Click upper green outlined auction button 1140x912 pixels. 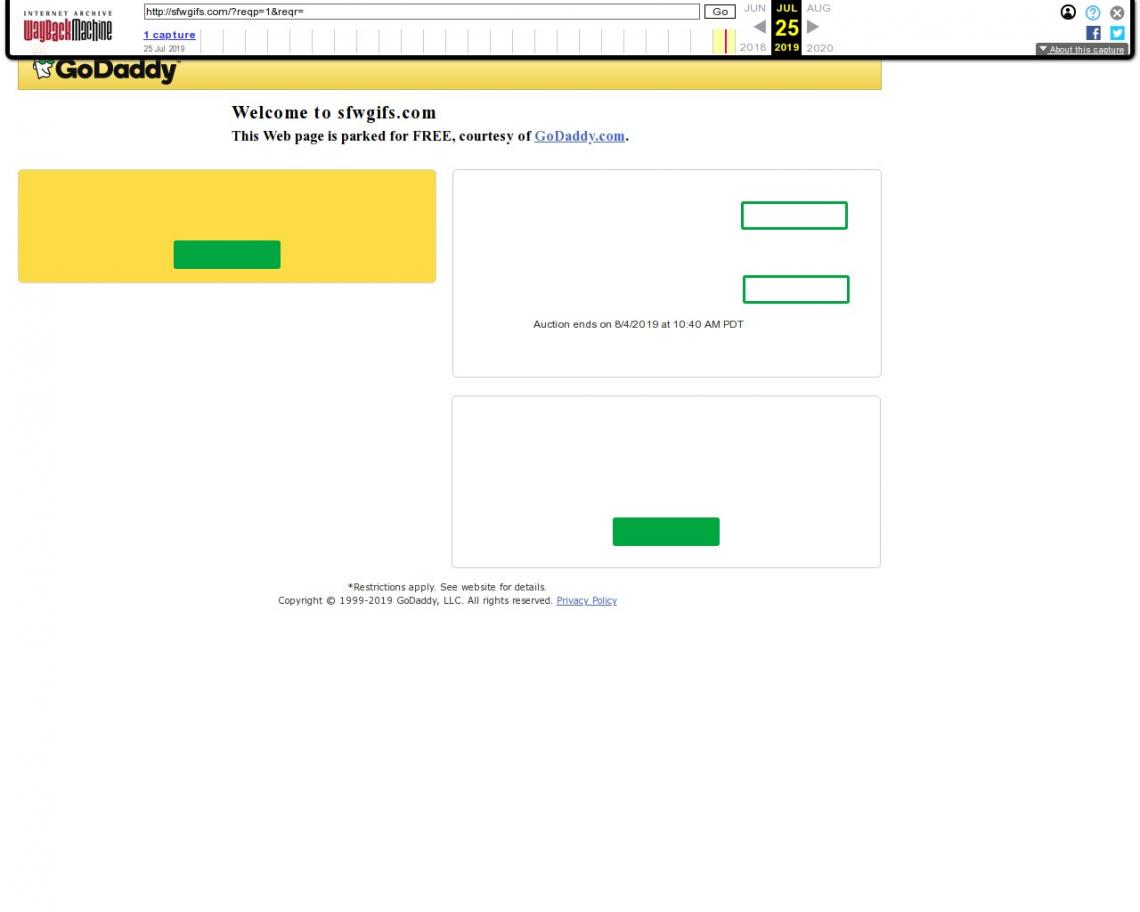point(794,215)
